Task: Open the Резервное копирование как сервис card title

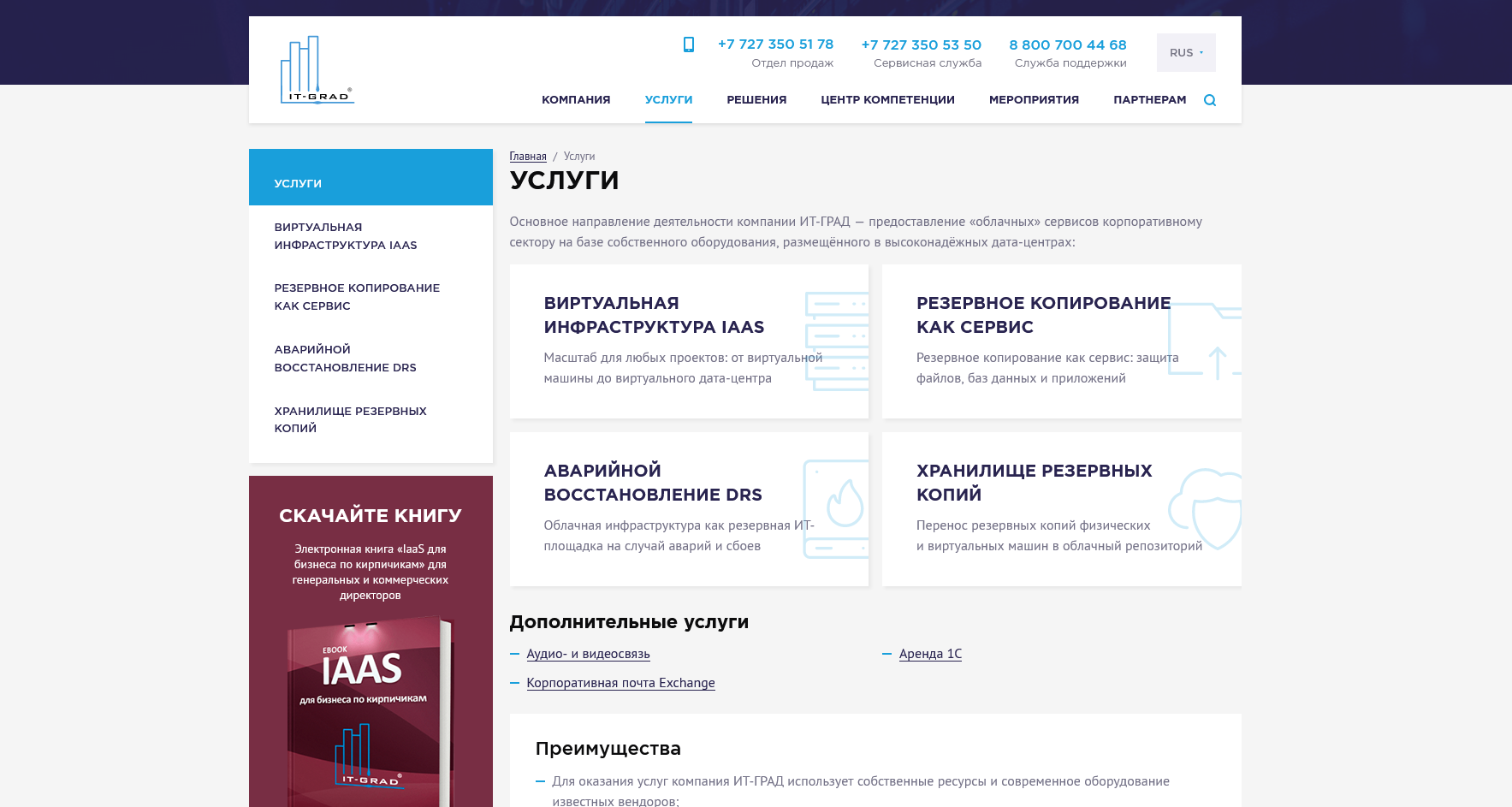Action: pyautogui.click(x=1043, y=315)
